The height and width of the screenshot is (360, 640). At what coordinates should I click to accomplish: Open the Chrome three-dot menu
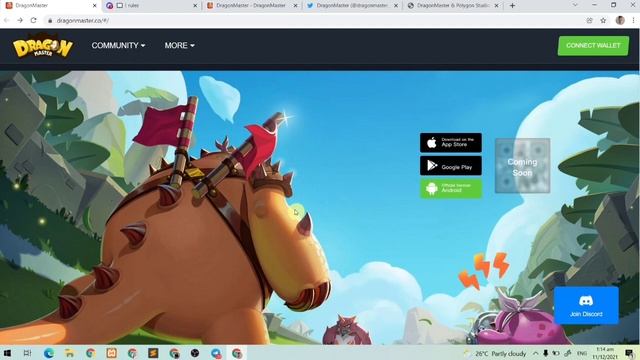(634, 20)
